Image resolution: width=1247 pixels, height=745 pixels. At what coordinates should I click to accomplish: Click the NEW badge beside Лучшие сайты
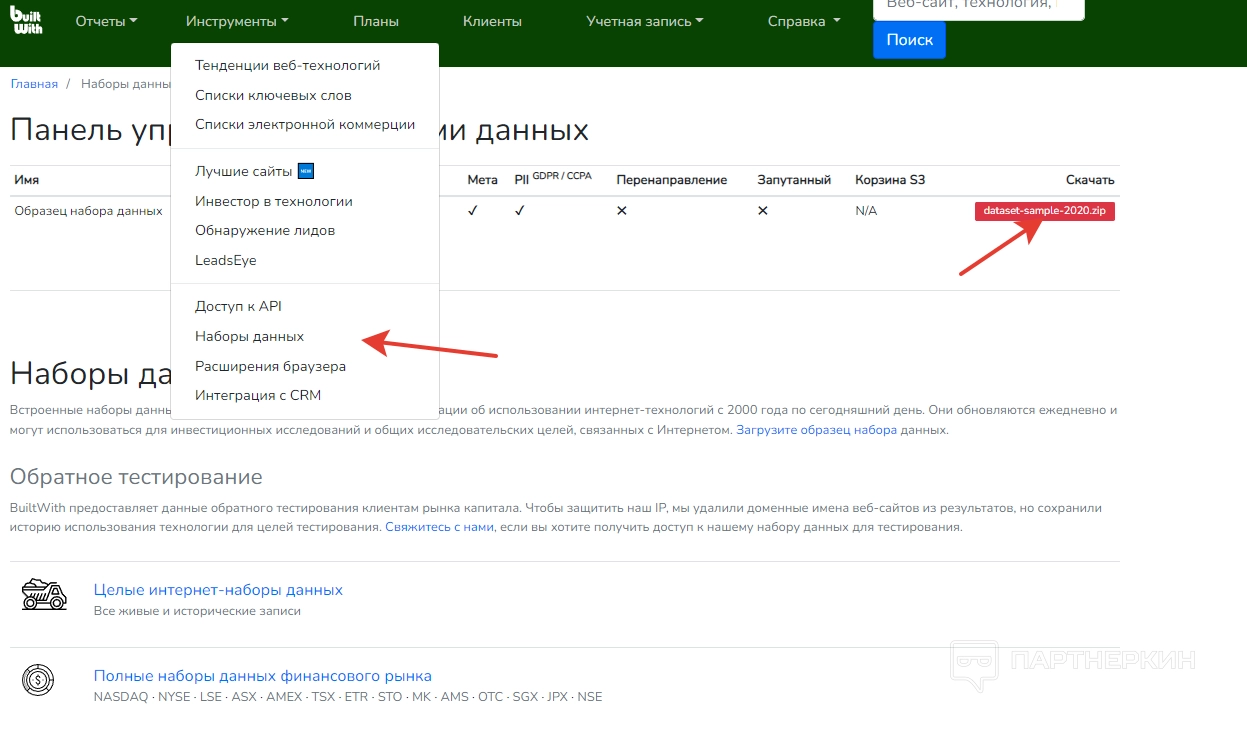(306, 171)
